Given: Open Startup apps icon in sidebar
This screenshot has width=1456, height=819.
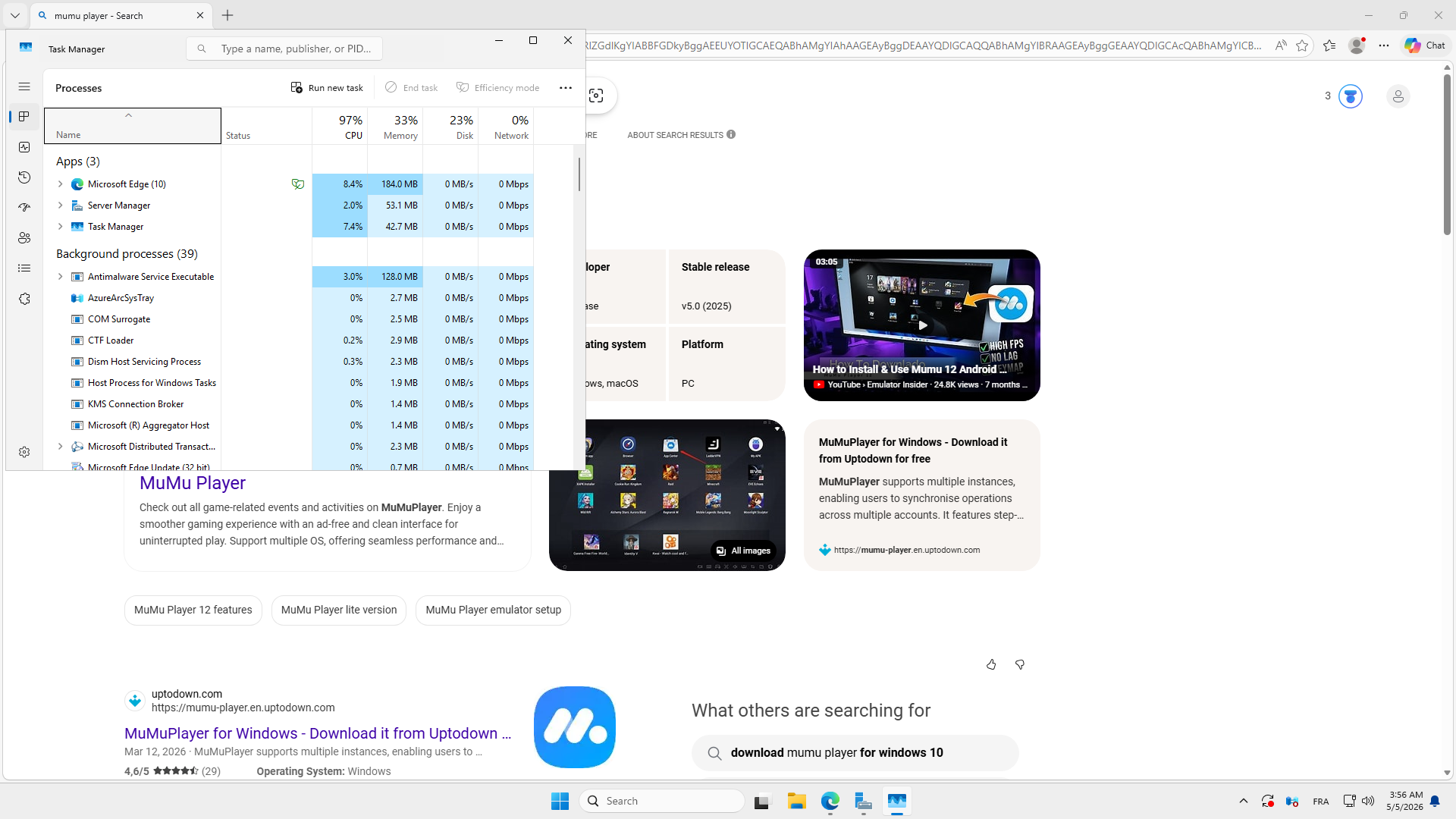Looking at the screenshot, I should coord(24,207).
